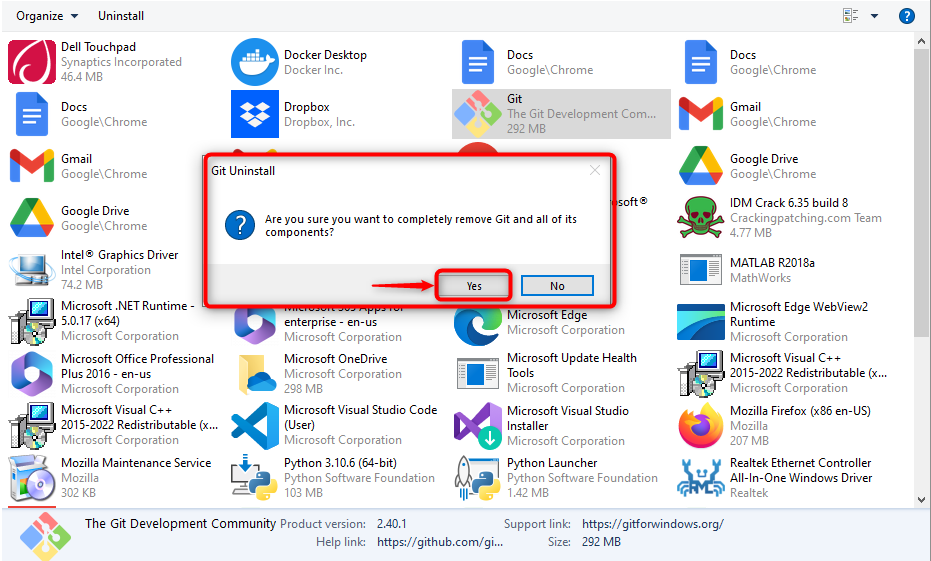Click the Docker Desktop whale icon
Image resolution: width=931 pixels, height=561 pixels.
point(255,62)
